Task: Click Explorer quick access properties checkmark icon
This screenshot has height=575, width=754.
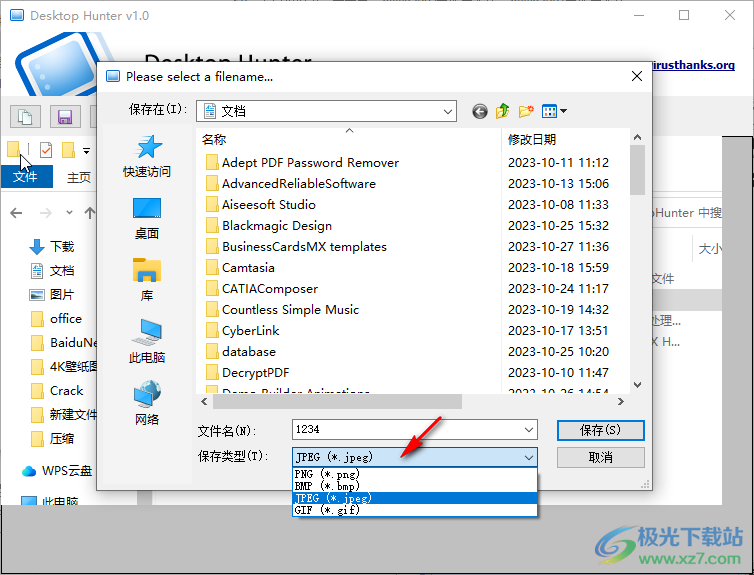Action: (46, 150)
